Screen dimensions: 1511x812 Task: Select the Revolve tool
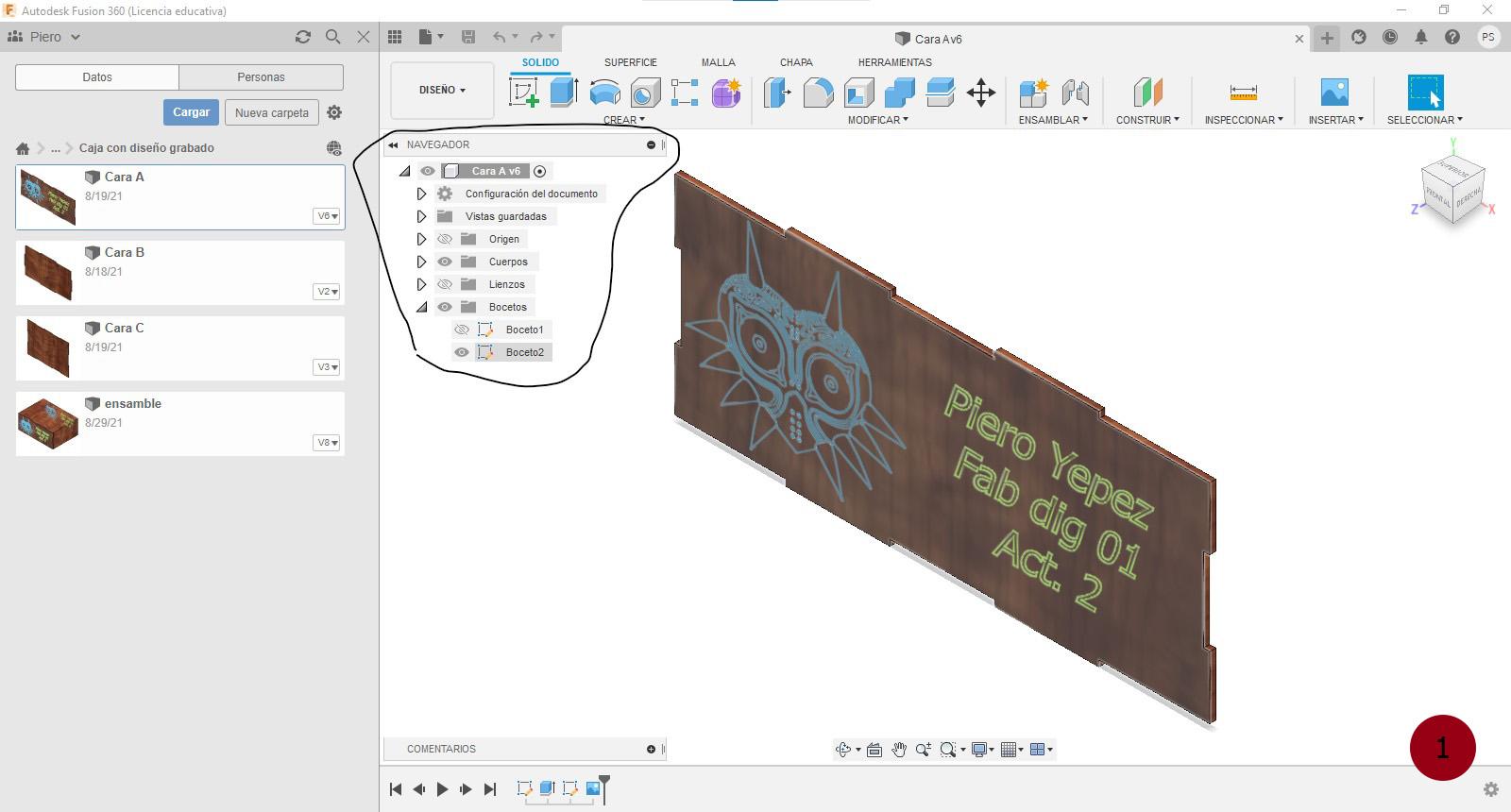pyautogui.click(x=604, y=93)
